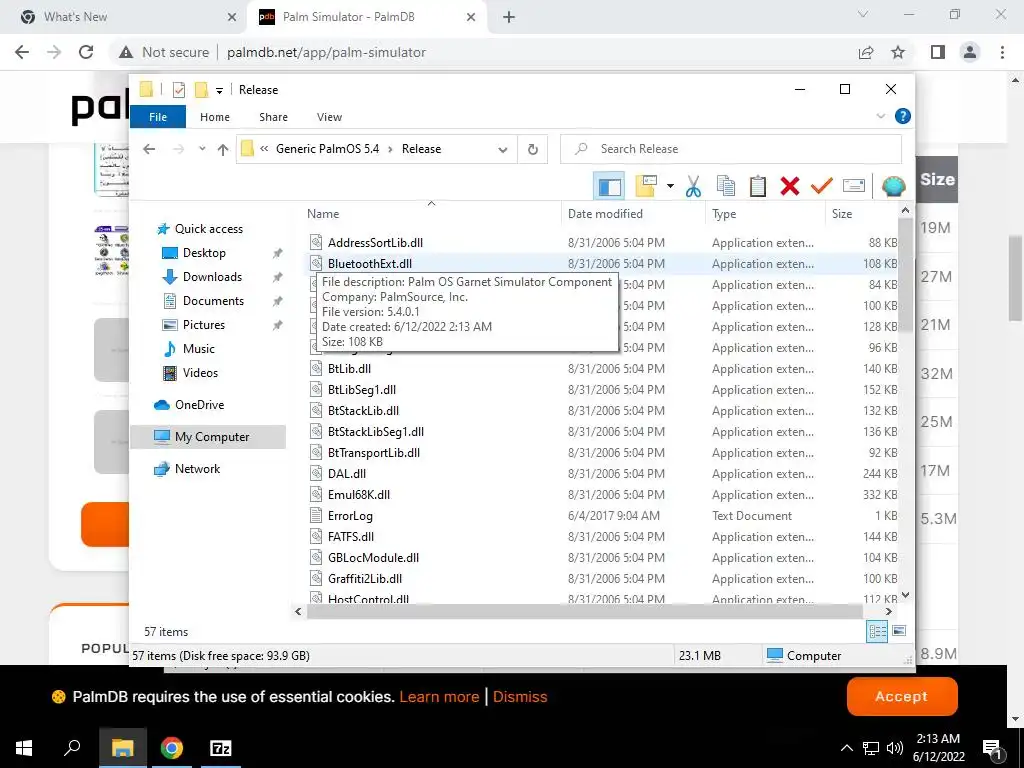Image resolution: width=1024 pixels, height=768 pixels.
Task: Sort by Date modified column header
Action: [633, 214]
